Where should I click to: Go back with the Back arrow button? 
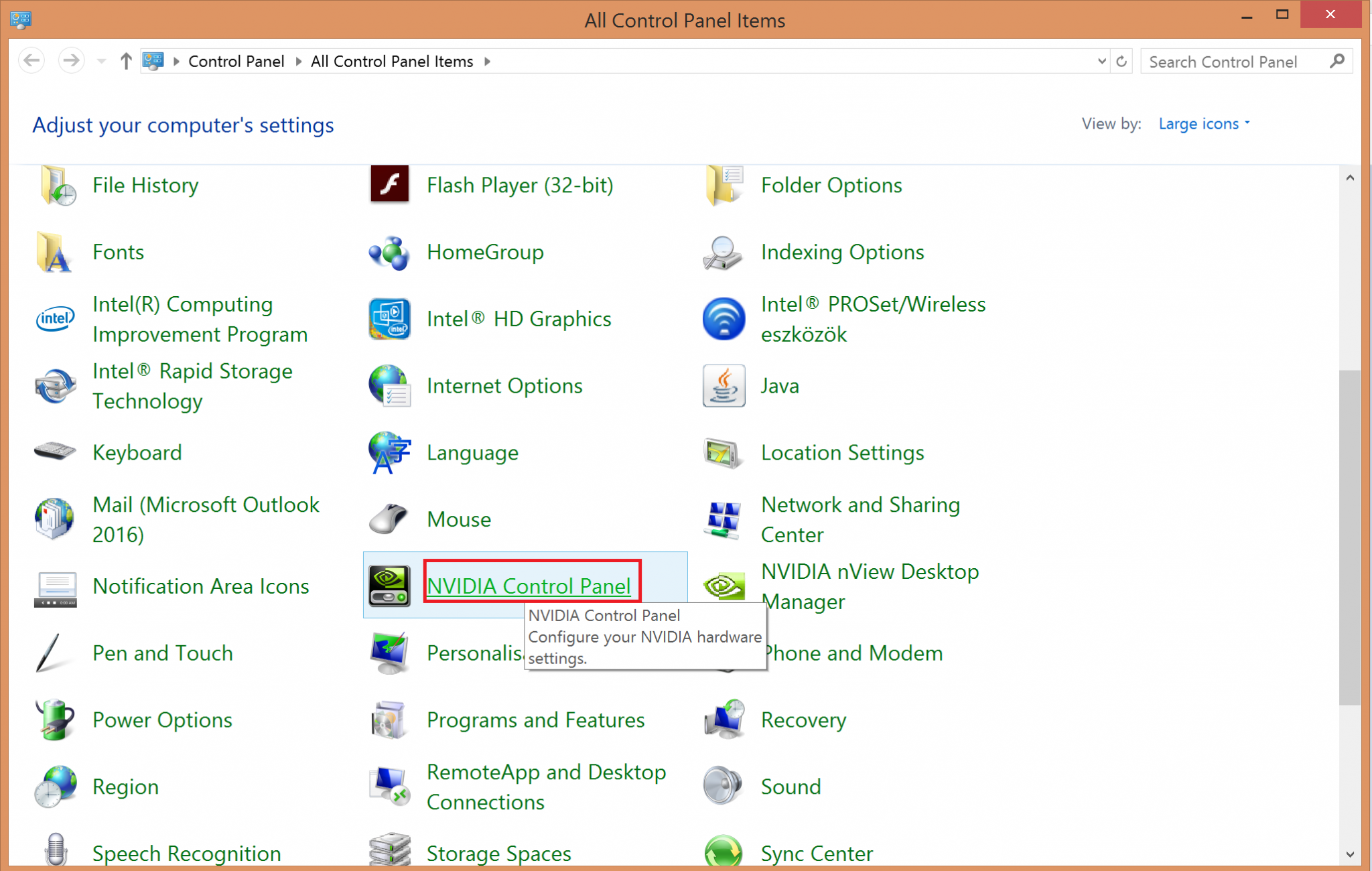tap(32, 61)
